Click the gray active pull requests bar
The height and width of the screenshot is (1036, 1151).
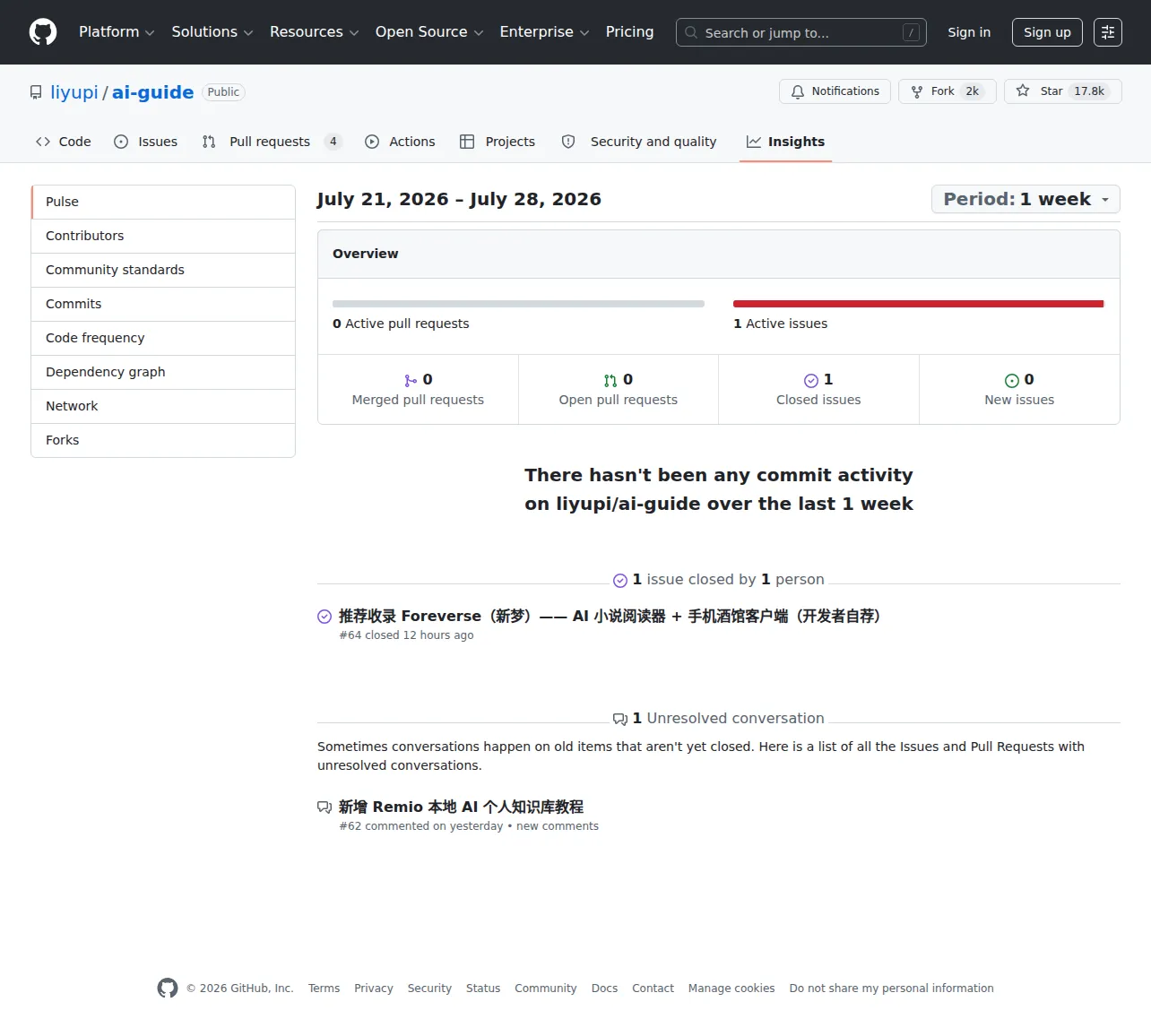(518, 304)
